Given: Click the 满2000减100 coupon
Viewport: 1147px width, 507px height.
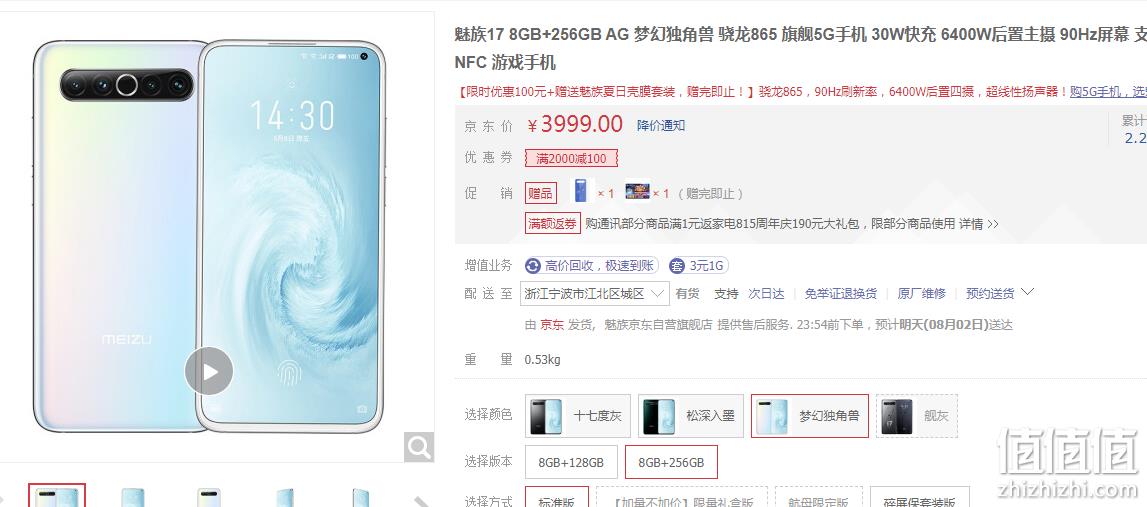Looking at the screenshot, I should (571, 158).
